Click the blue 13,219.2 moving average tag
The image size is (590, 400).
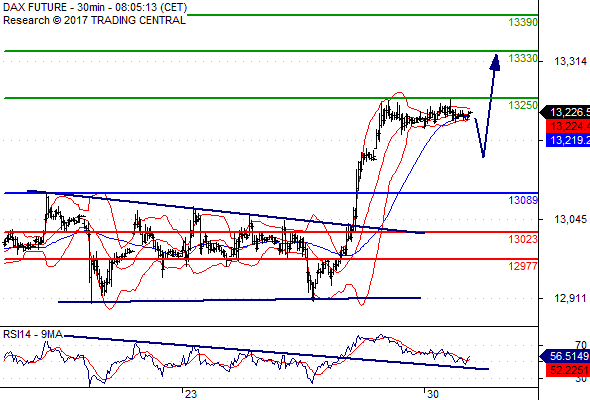[568, 140]
